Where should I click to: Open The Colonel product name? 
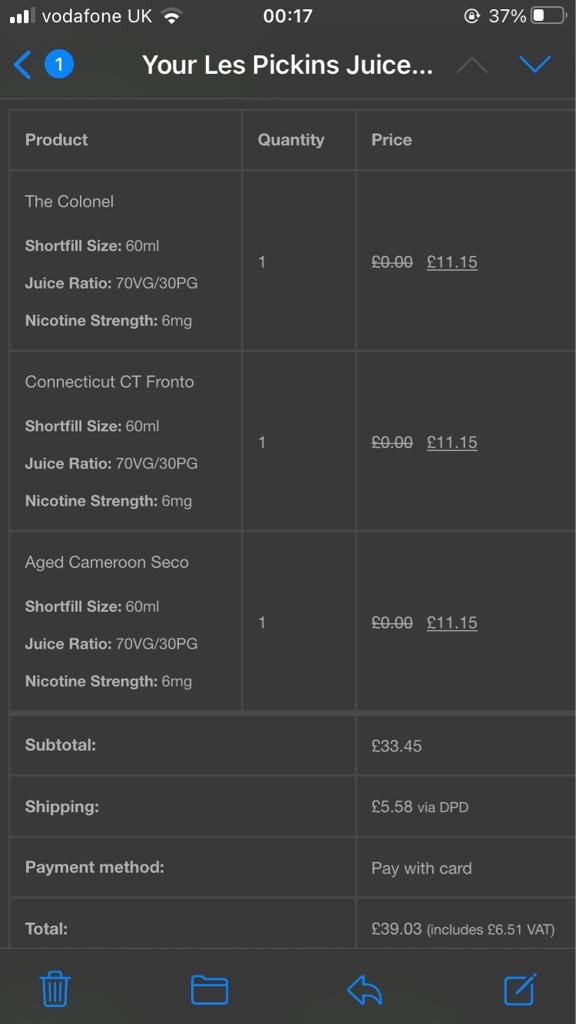tap(69, 202)
